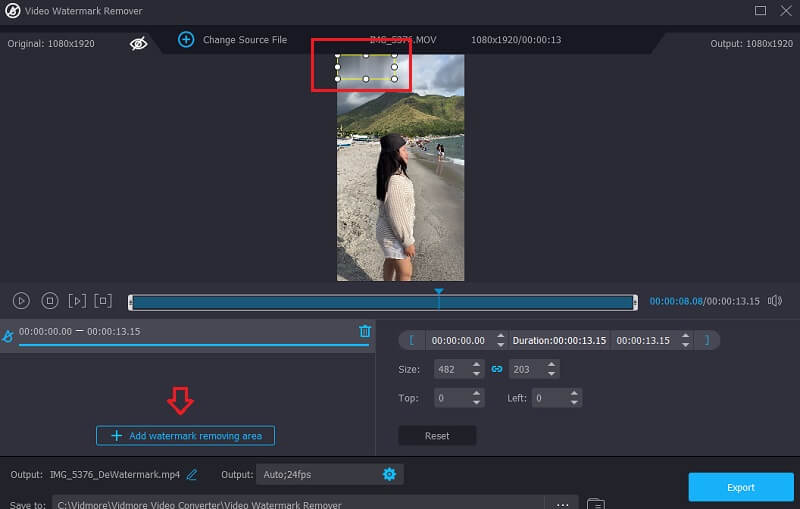Toggle the aspect ratio link icon
This screenshot has width=800, height=509.
coord(497,369)
